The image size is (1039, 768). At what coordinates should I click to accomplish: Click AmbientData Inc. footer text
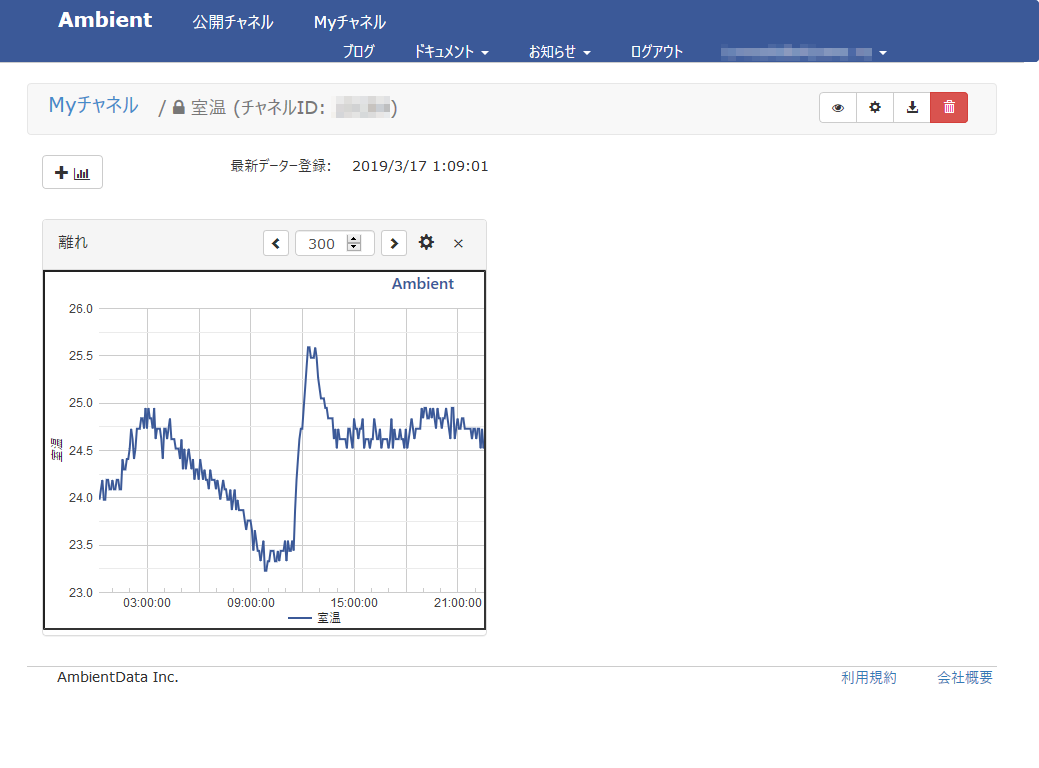(x=118, y=677)
